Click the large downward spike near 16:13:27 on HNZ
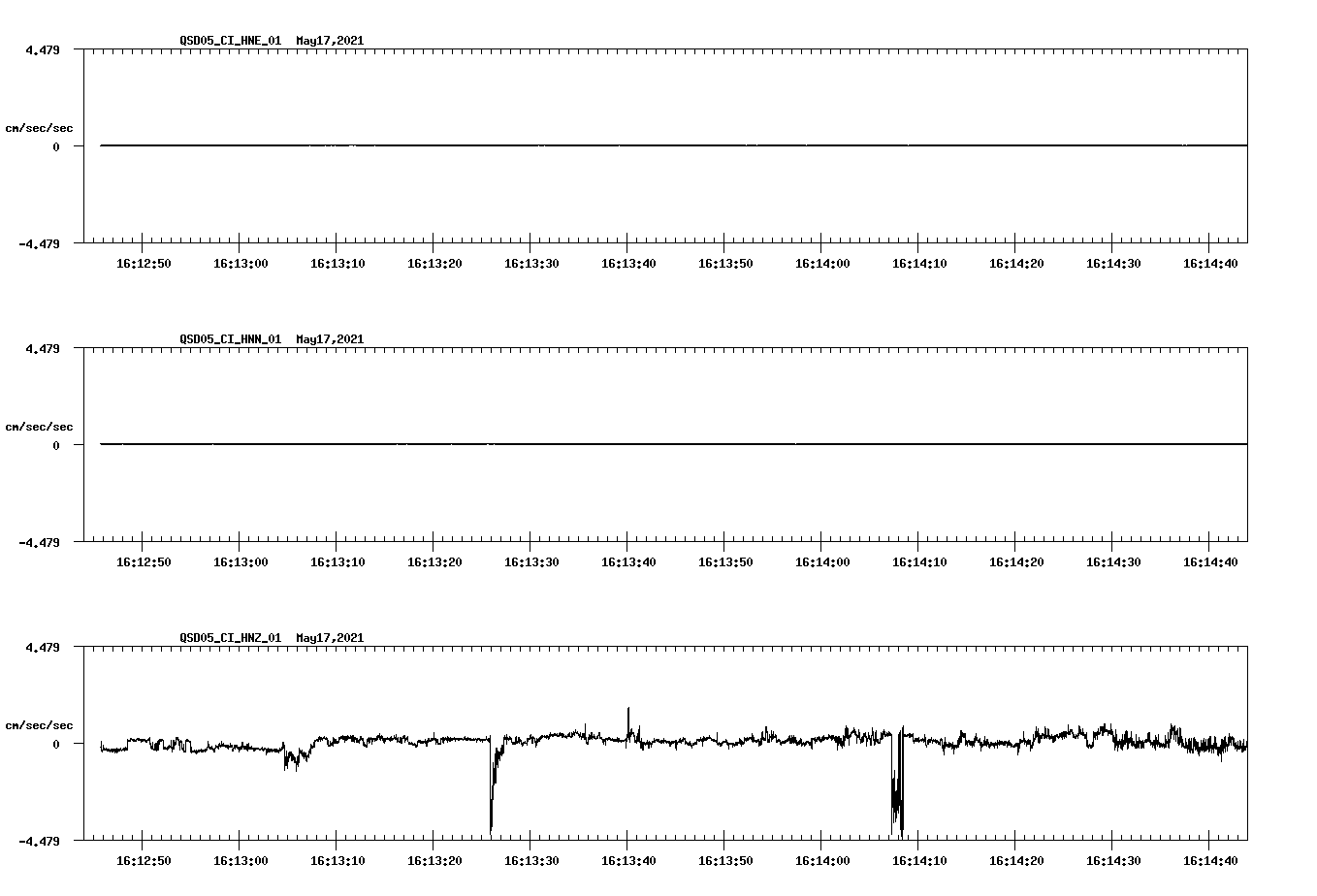The image size is (1317, 896). point(492,785)
